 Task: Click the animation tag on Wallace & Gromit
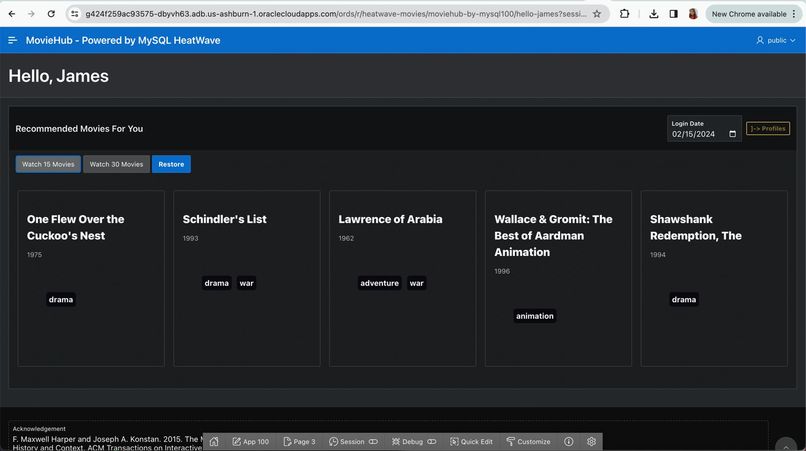(x=535, y=316)
